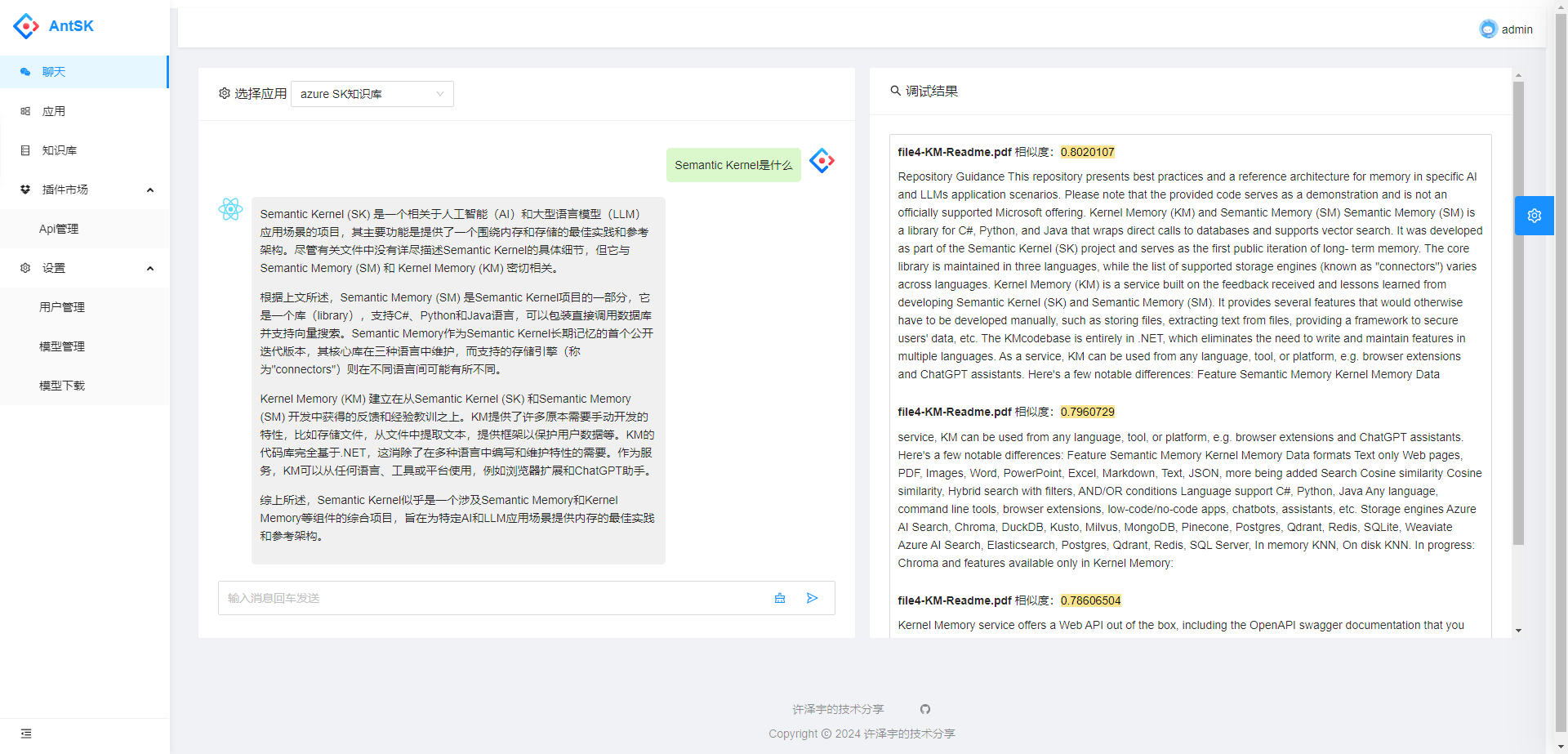This screenshot has width=1568, height=754.
Task: Click the 'Semantic Kernel是什么' message bubble
Action: tap(733, 165)
